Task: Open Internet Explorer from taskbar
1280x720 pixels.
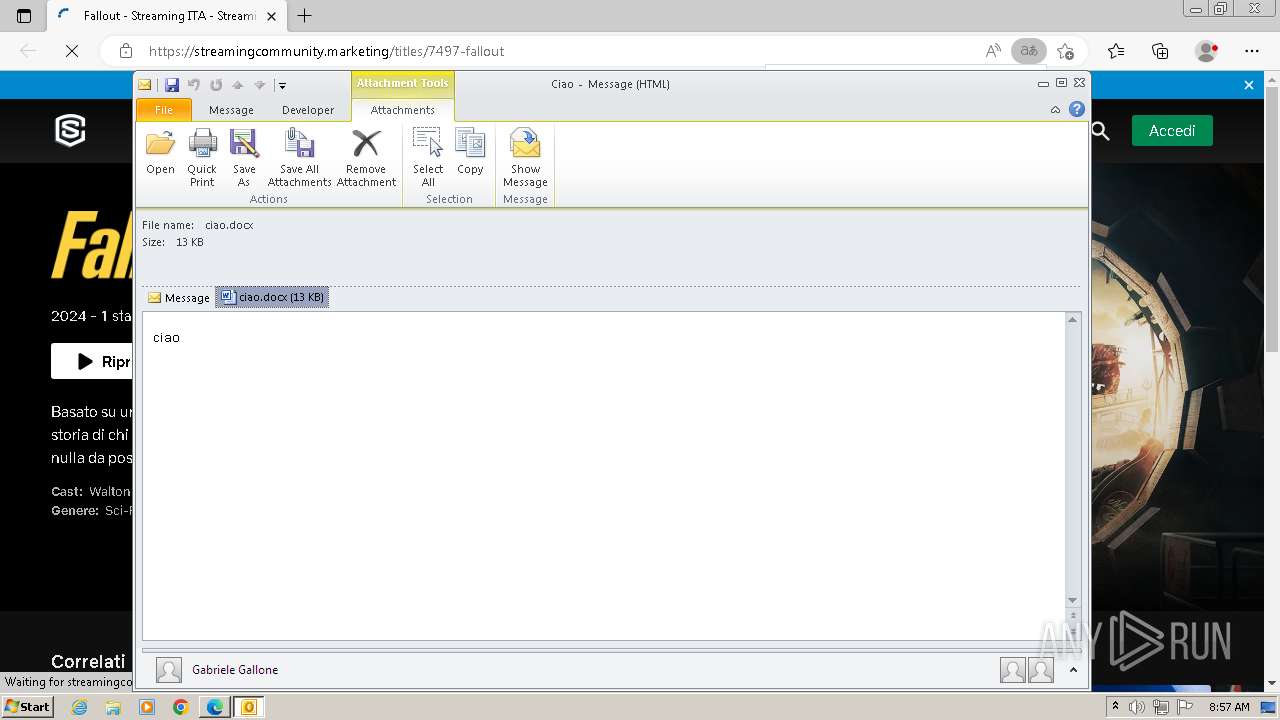Action: pyautogui.click(x=80, y=707)
